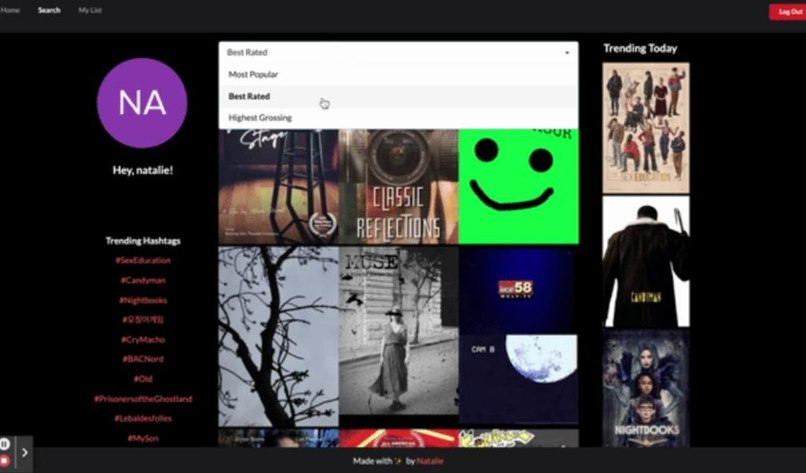The image size is (806, 473).
Task: Open the Candyman trending poster
Action: pyautogui.click(x=646, y=261)
